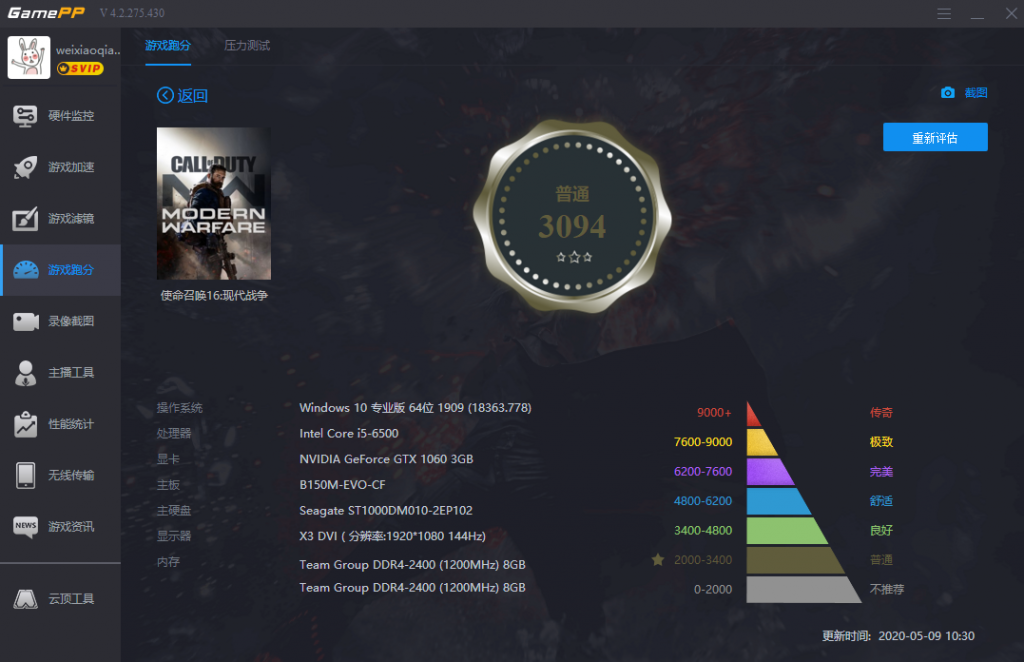1024x662 pixels.
Task: Click the Intel Core i5-6500 processor text
Action: pos(349,433)
